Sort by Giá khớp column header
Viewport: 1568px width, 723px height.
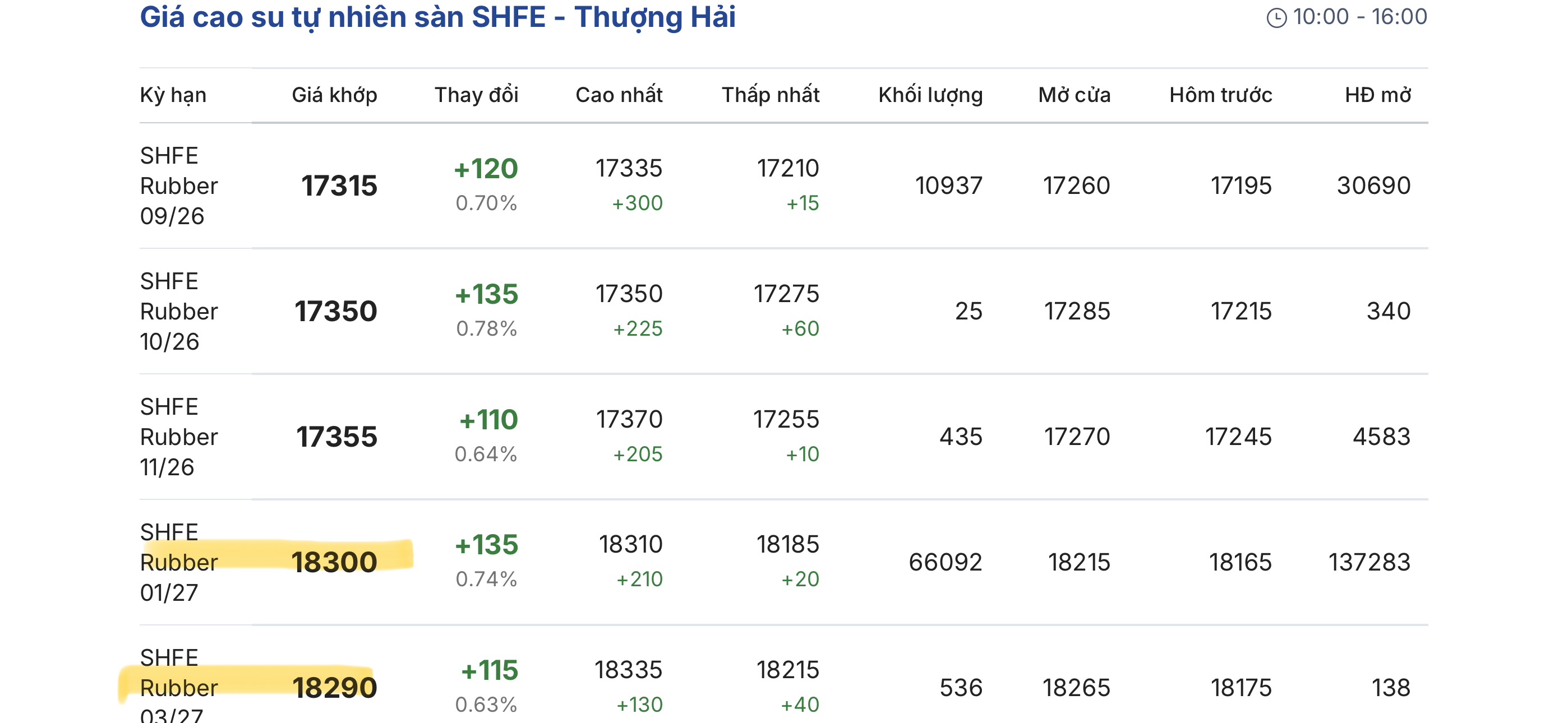coord(334,95)
